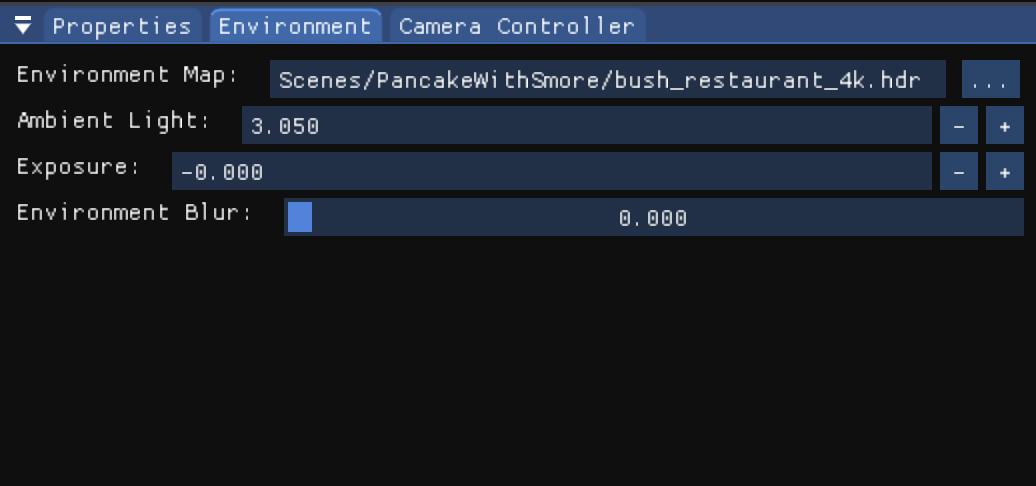Image resolution: width=1036 pixels, height=486 pixels.
Task: Click the "Exposure:" label
Action: pyautogui.click(x=79, y=167)
